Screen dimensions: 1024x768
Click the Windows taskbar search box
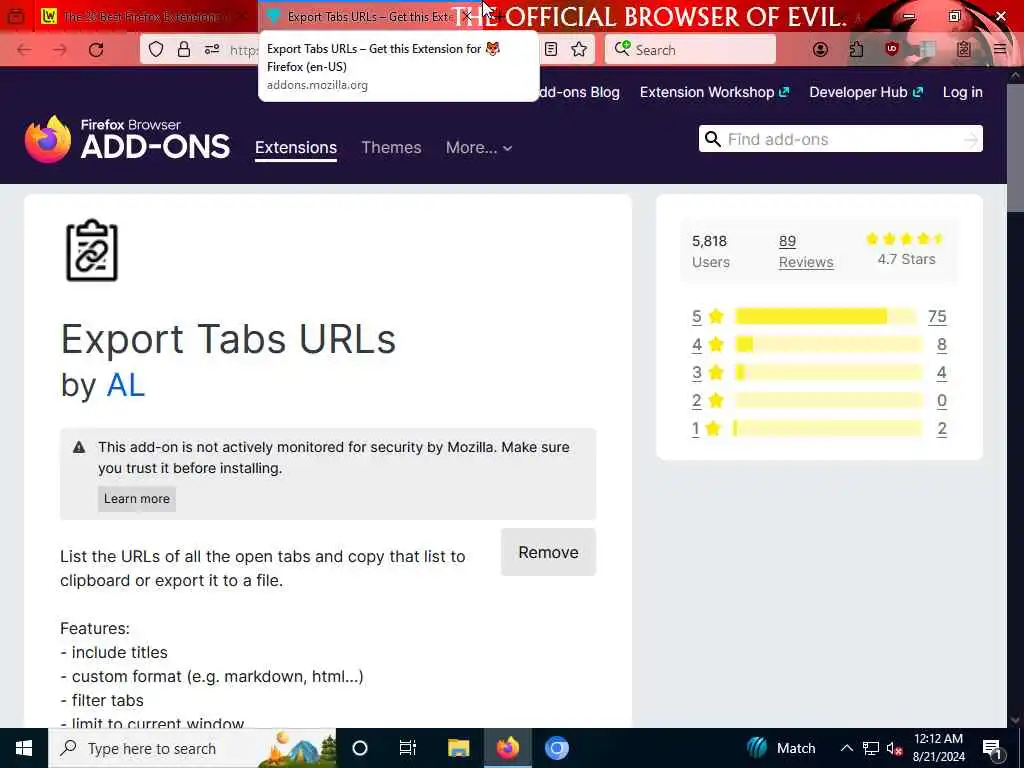tap(192, 748)
